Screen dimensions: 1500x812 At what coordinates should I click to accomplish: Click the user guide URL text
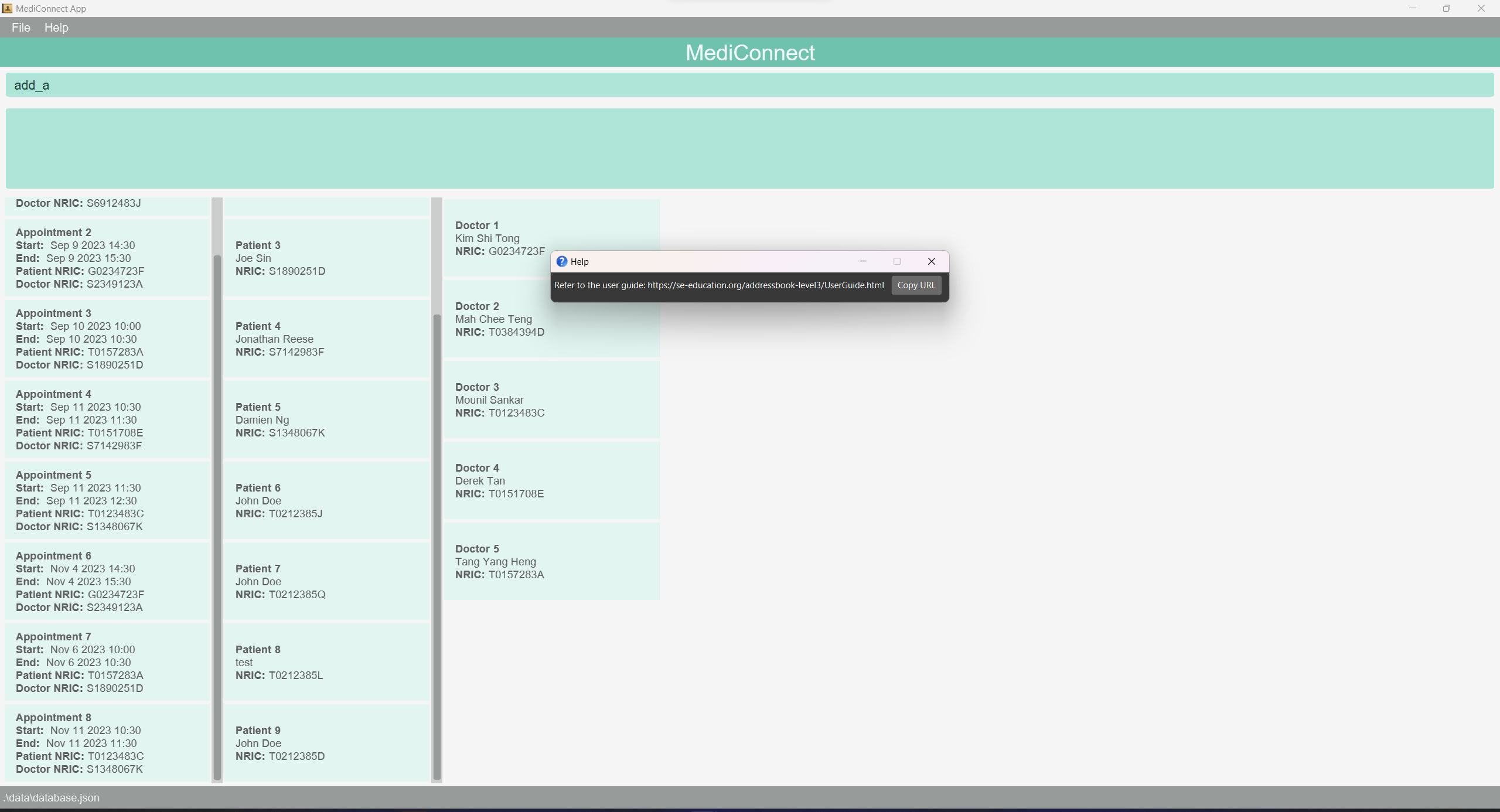(x=765, y=285)
